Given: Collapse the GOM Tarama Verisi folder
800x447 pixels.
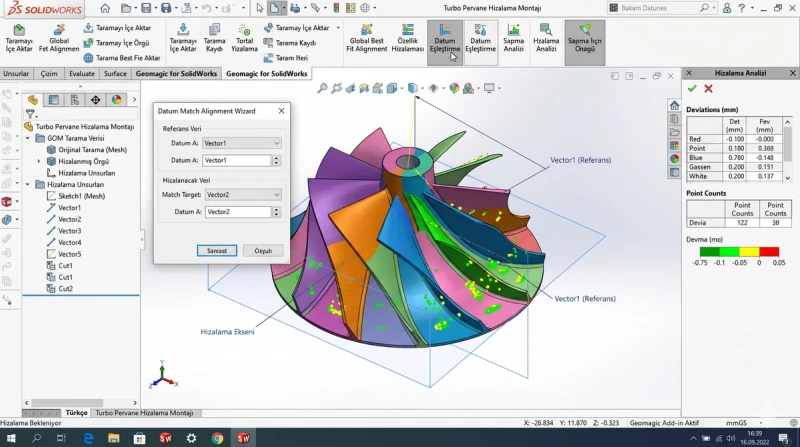Looking at the screenshot, I should (x=28, y=138).
